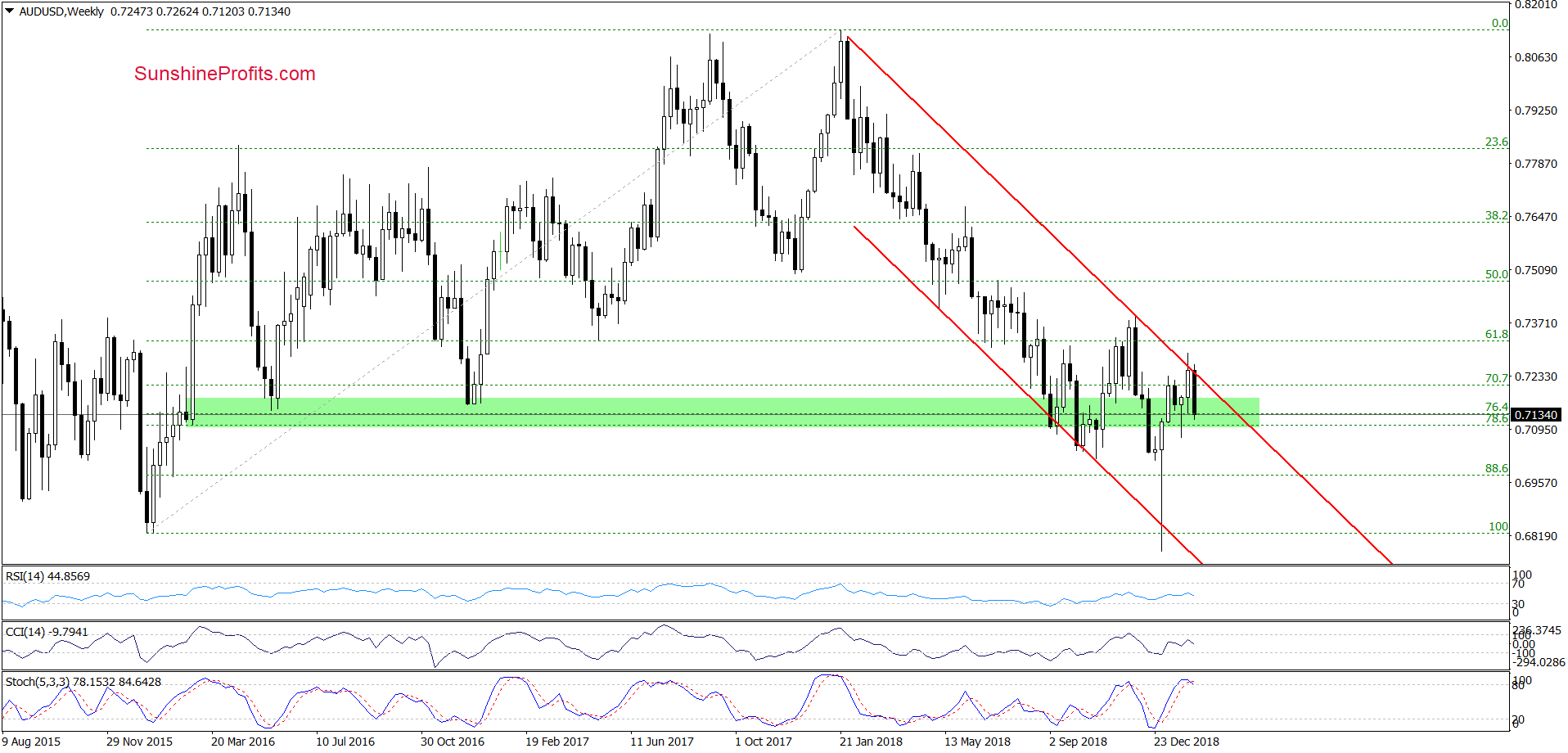Image resolution: width=1568 pixels, height=753 pixels.
Task: Click the 11 Jun 2017 date label
Action: coord(662,742)
